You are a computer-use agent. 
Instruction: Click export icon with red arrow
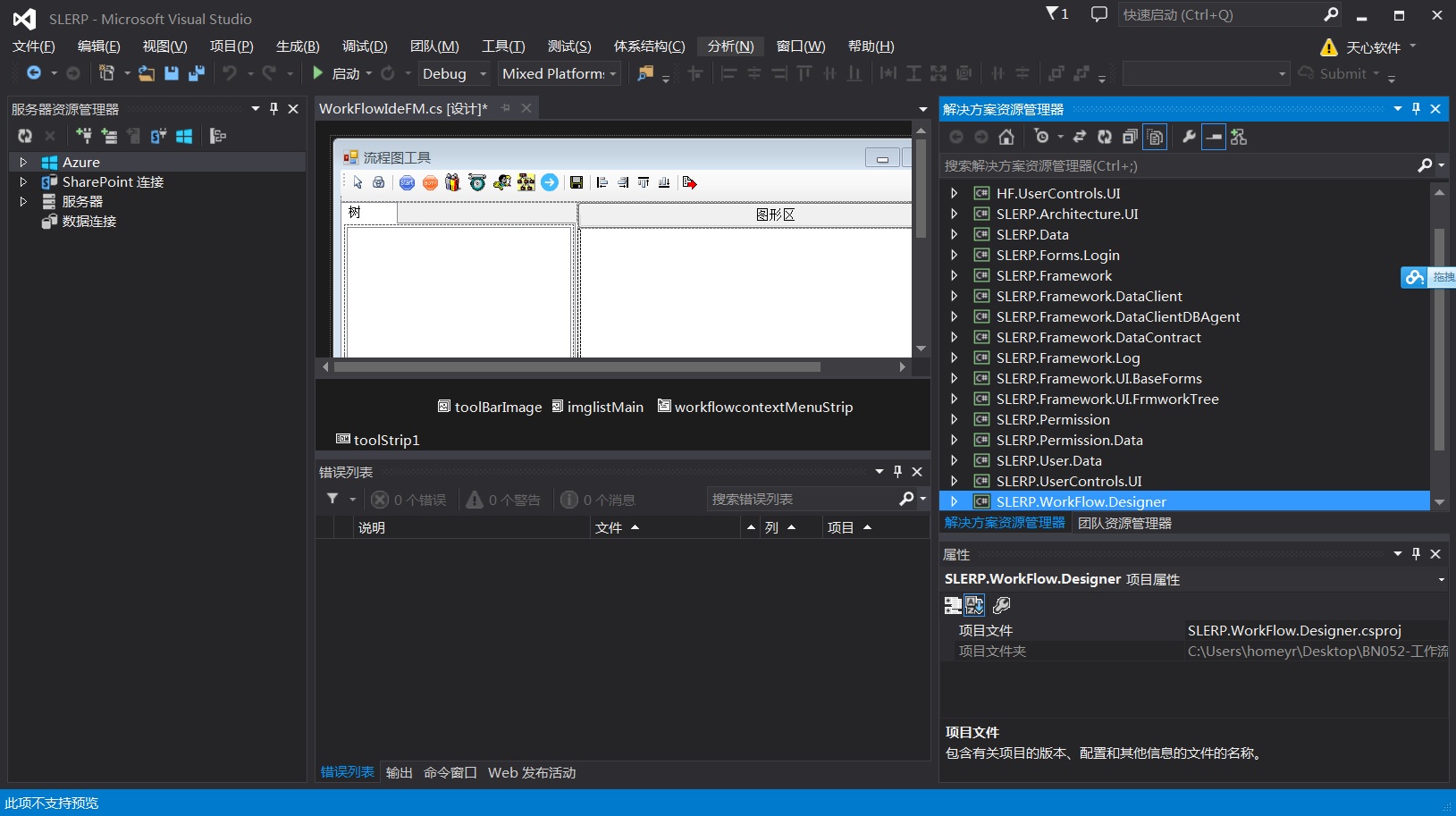click(689, 182)
